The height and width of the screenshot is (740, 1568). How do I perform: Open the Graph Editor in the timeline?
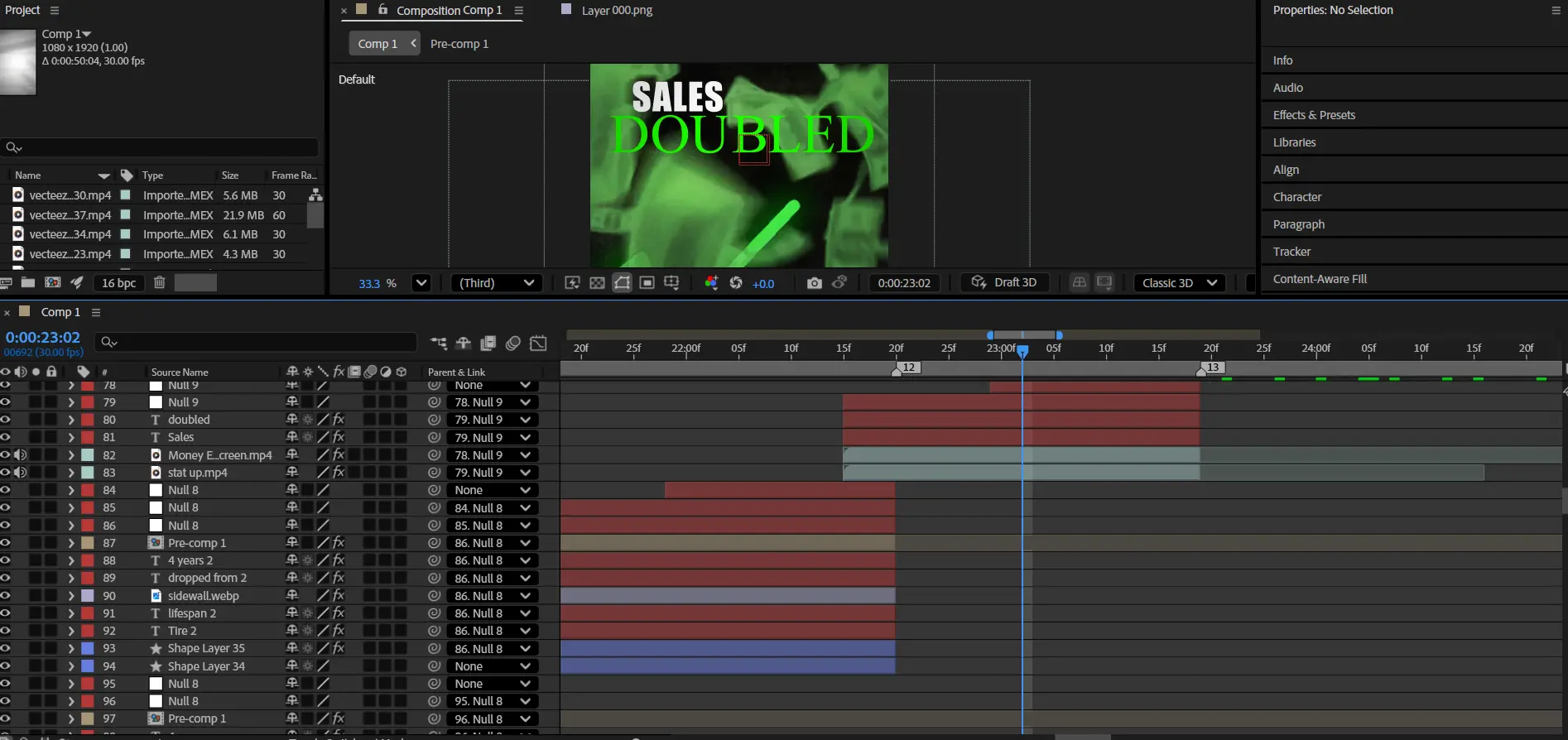[x=538, y=344]
